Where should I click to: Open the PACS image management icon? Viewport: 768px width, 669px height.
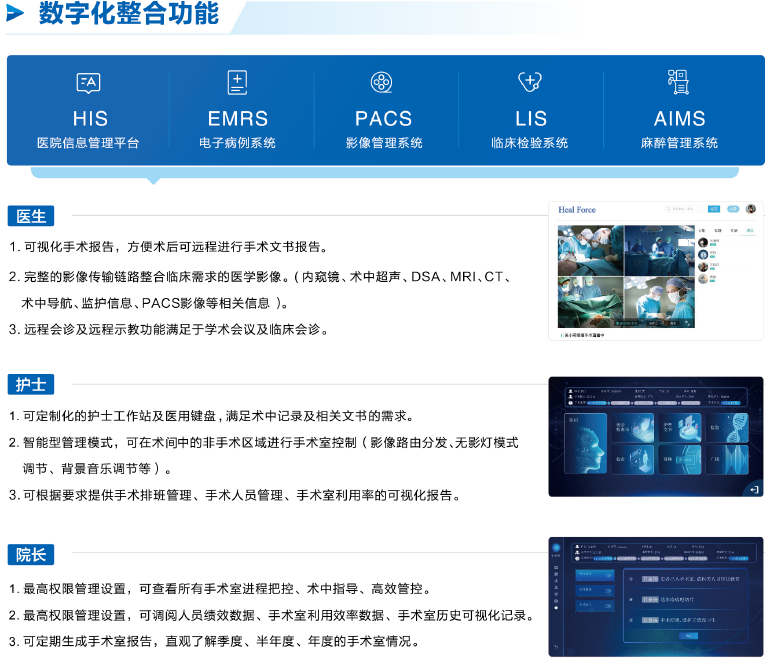click(382, 83)
